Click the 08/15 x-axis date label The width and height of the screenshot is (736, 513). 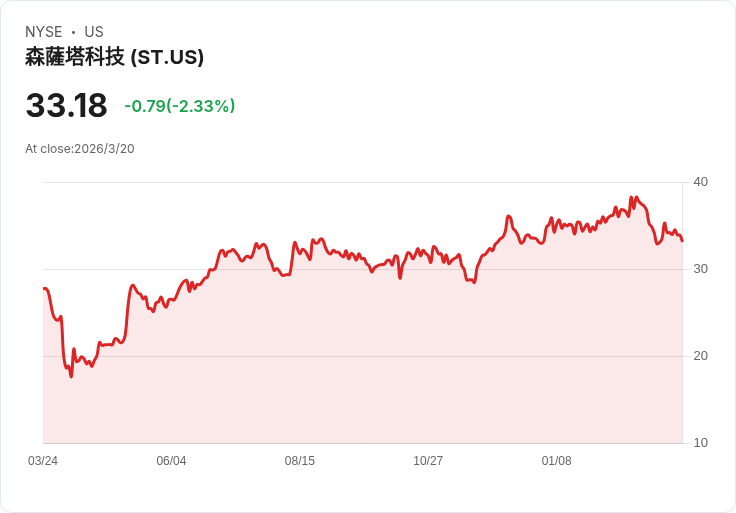tap(299, 460)
